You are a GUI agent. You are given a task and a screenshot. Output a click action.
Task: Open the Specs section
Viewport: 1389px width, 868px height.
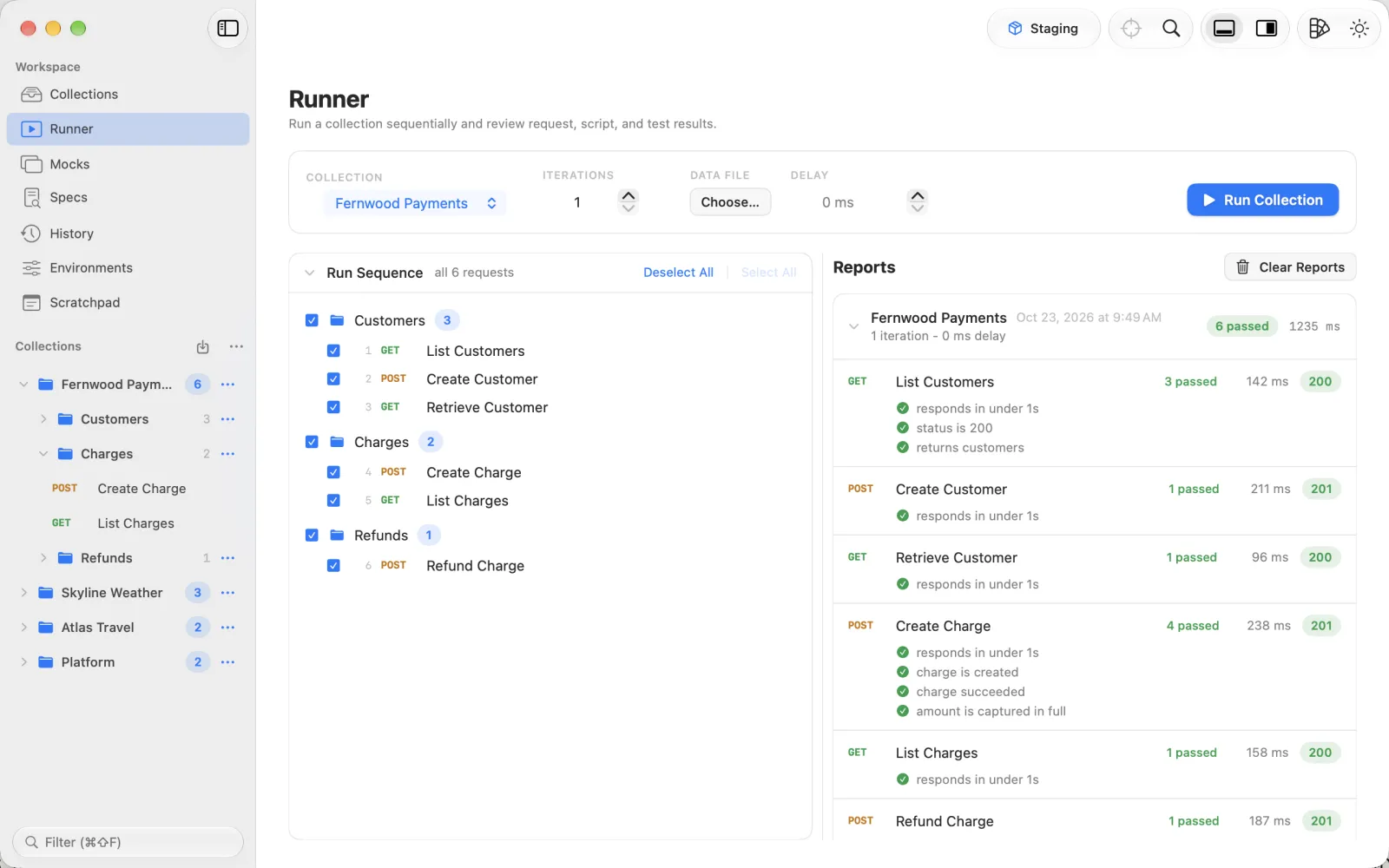128,198
